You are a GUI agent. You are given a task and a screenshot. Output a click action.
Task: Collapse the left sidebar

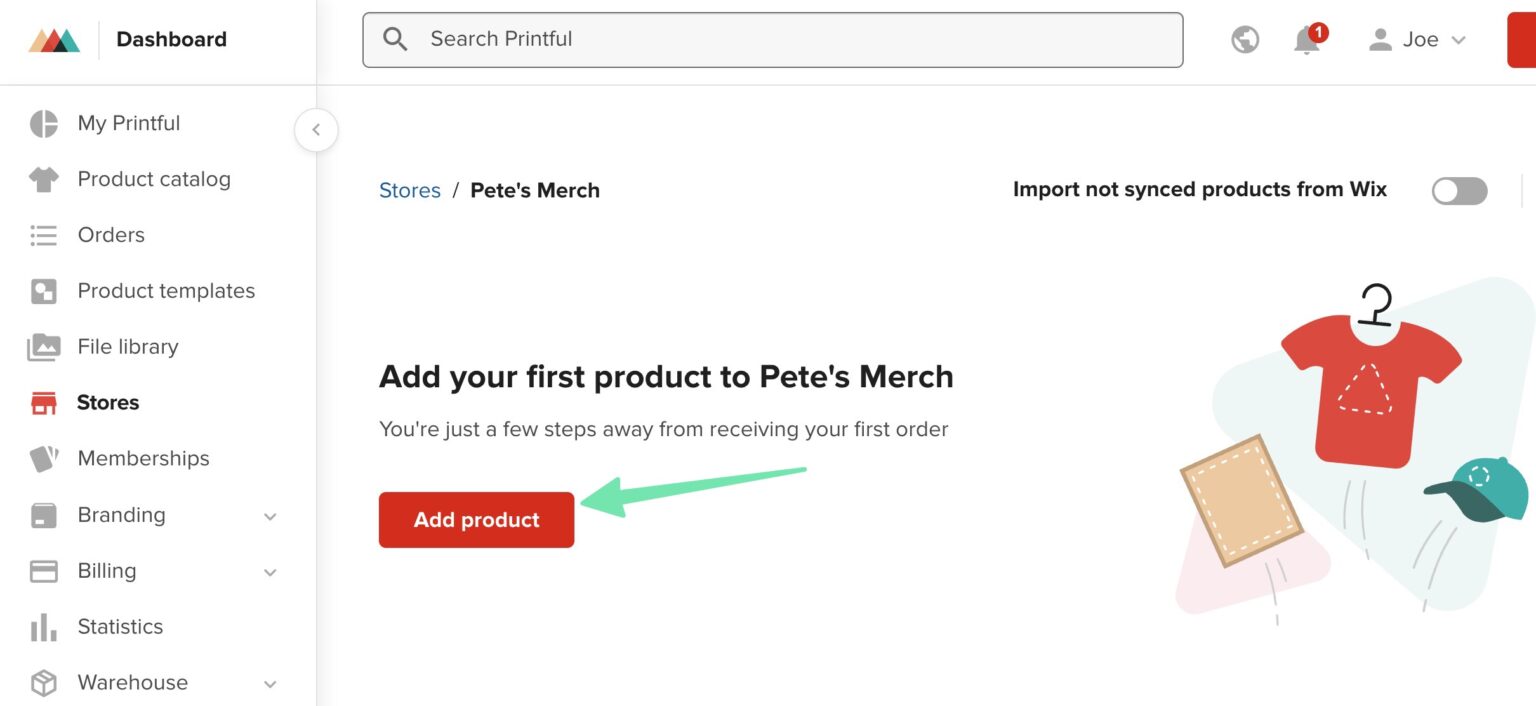click(x=316, y=130)
